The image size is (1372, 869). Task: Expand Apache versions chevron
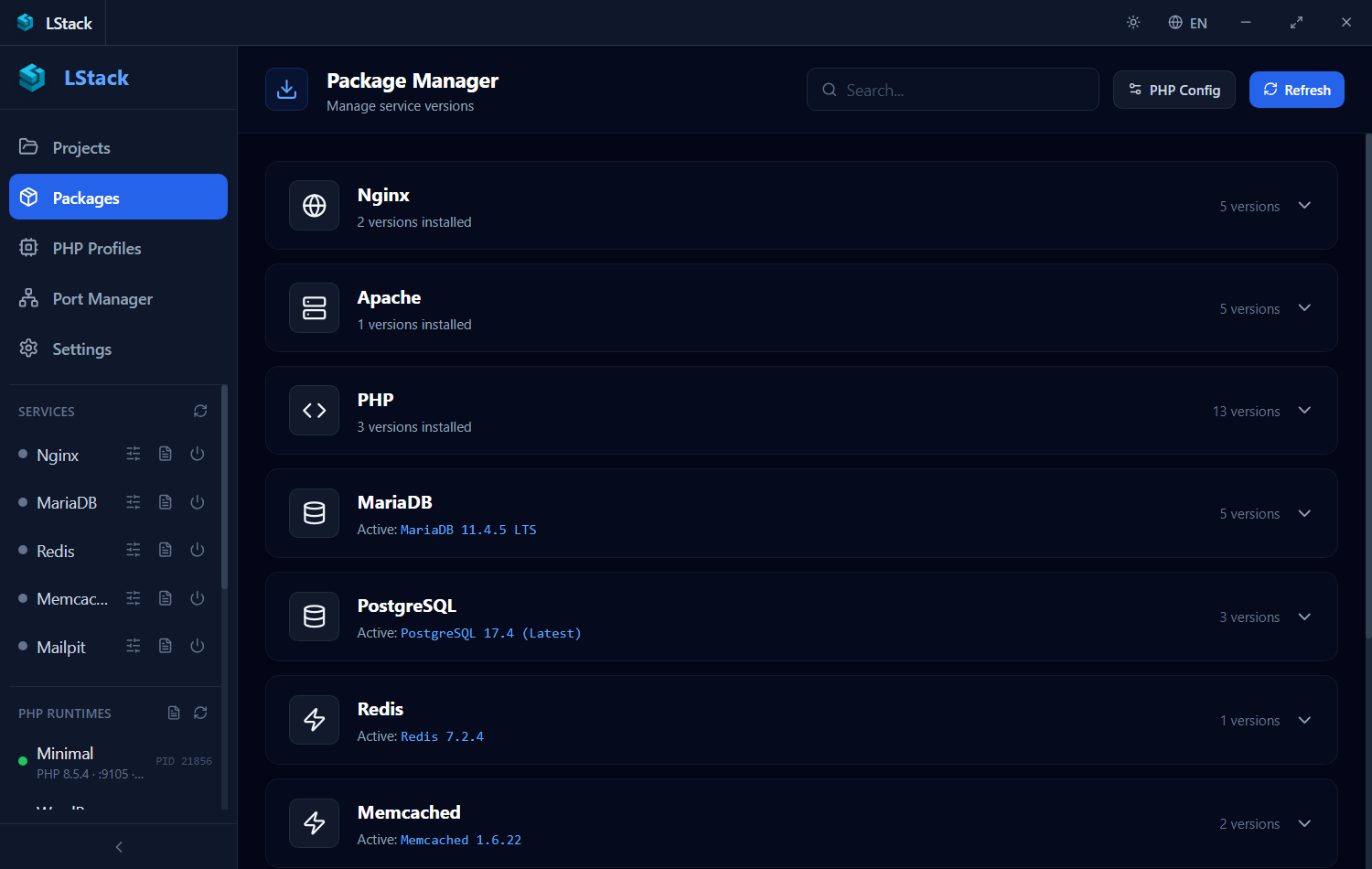point(1304,308)
